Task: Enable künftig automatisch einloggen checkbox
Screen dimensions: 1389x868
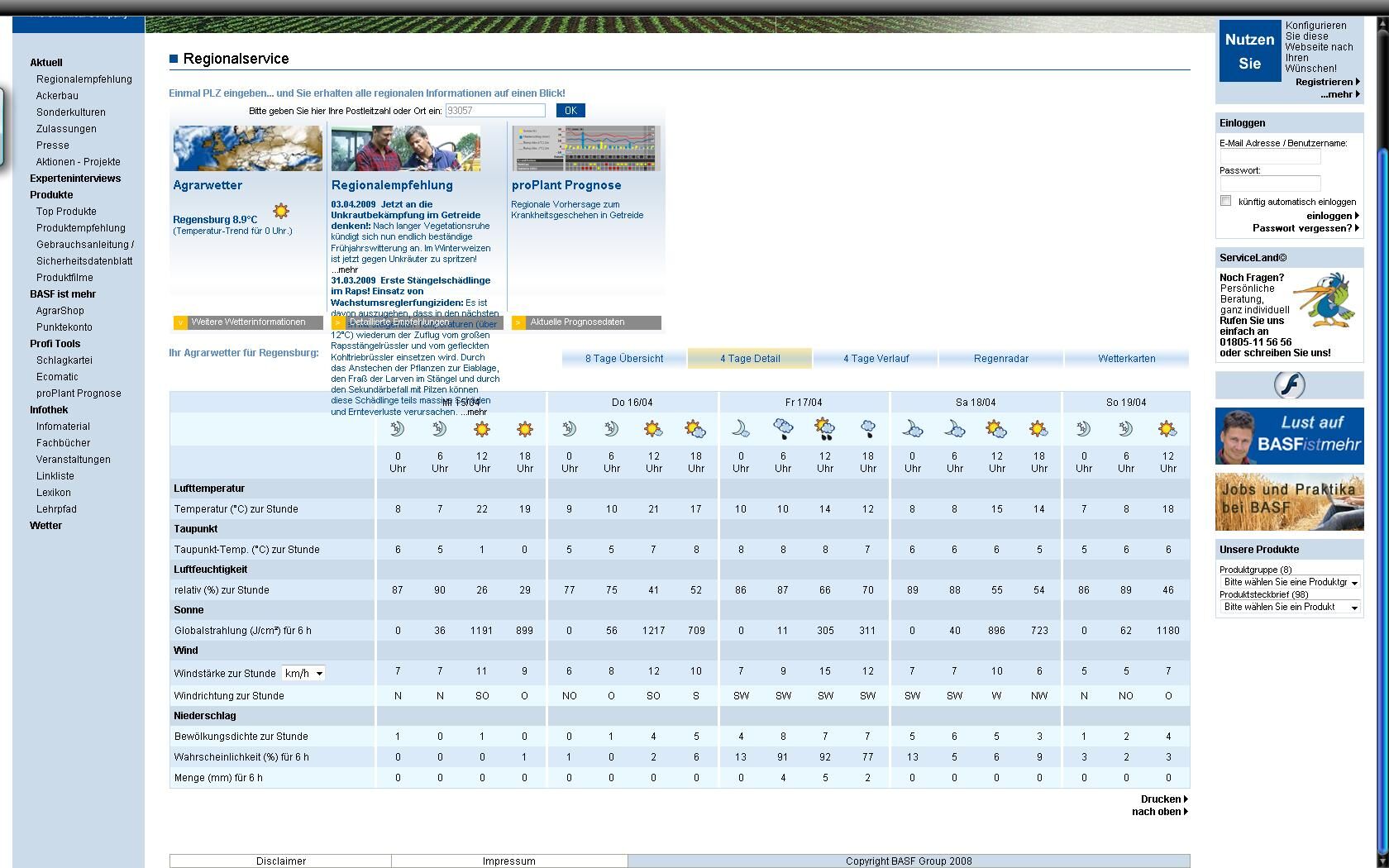Action: [x=1225, y=201]
